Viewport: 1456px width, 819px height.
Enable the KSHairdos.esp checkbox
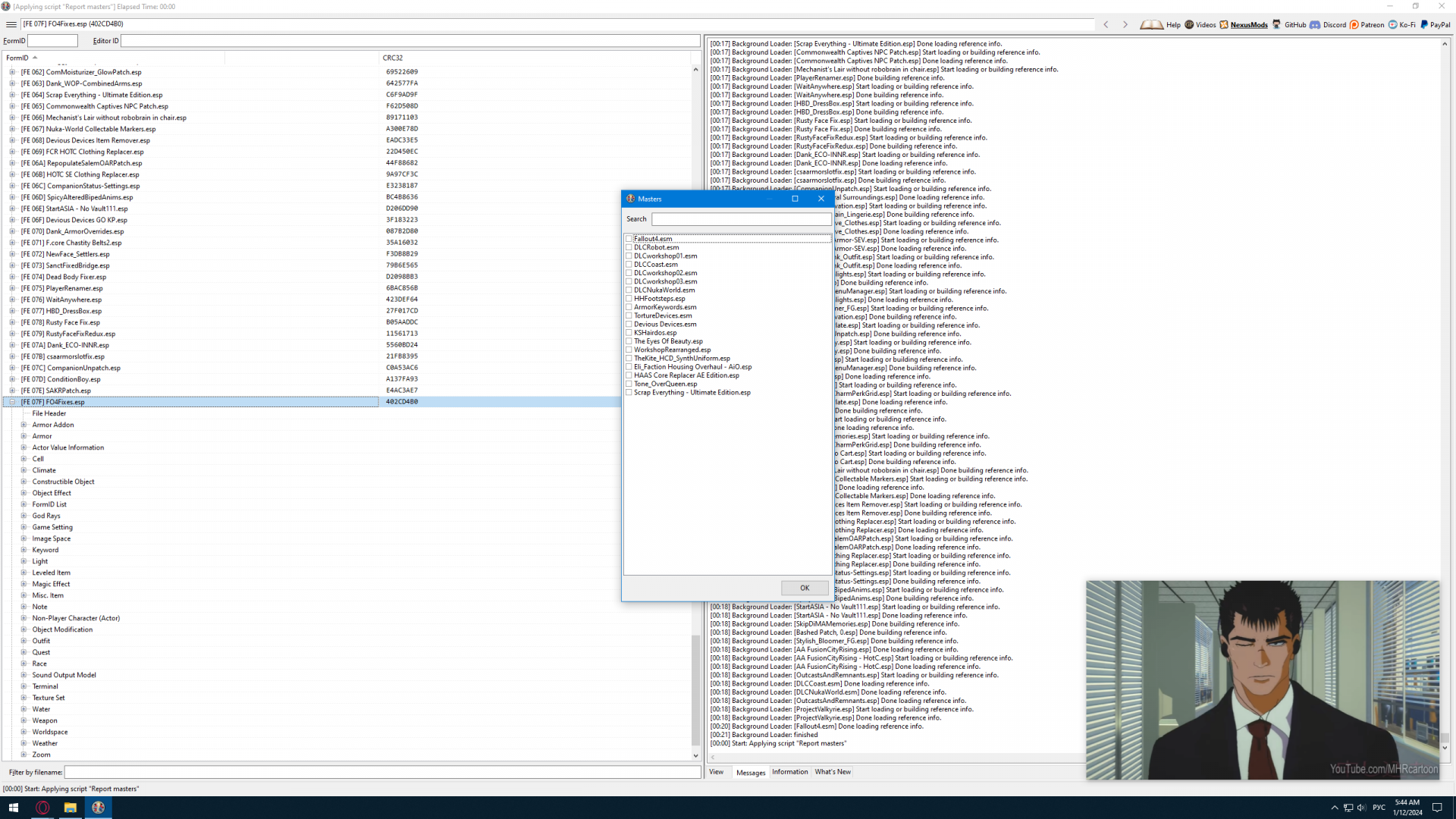click(x=629, y=333)
